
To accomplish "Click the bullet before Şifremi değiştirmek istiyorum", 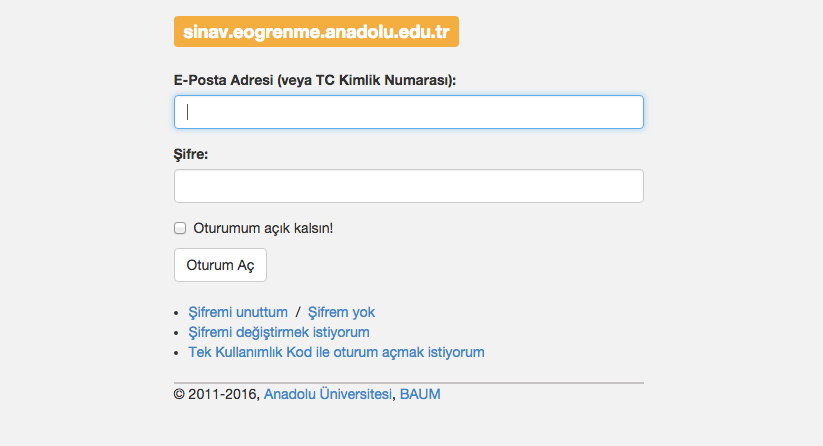I will [x=177, y=333].
